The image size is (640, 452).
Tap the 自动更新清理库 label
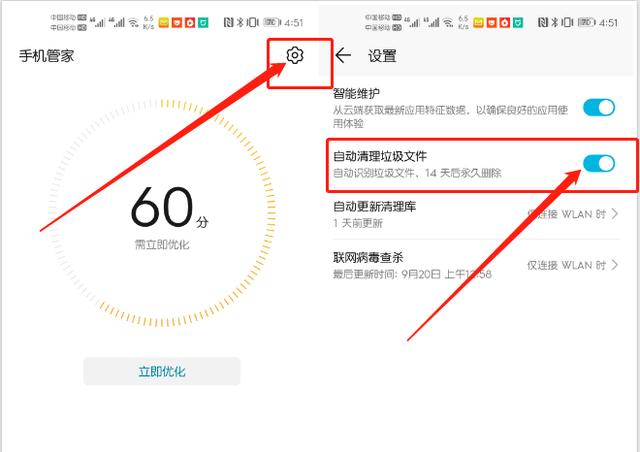tap(374, 207)
